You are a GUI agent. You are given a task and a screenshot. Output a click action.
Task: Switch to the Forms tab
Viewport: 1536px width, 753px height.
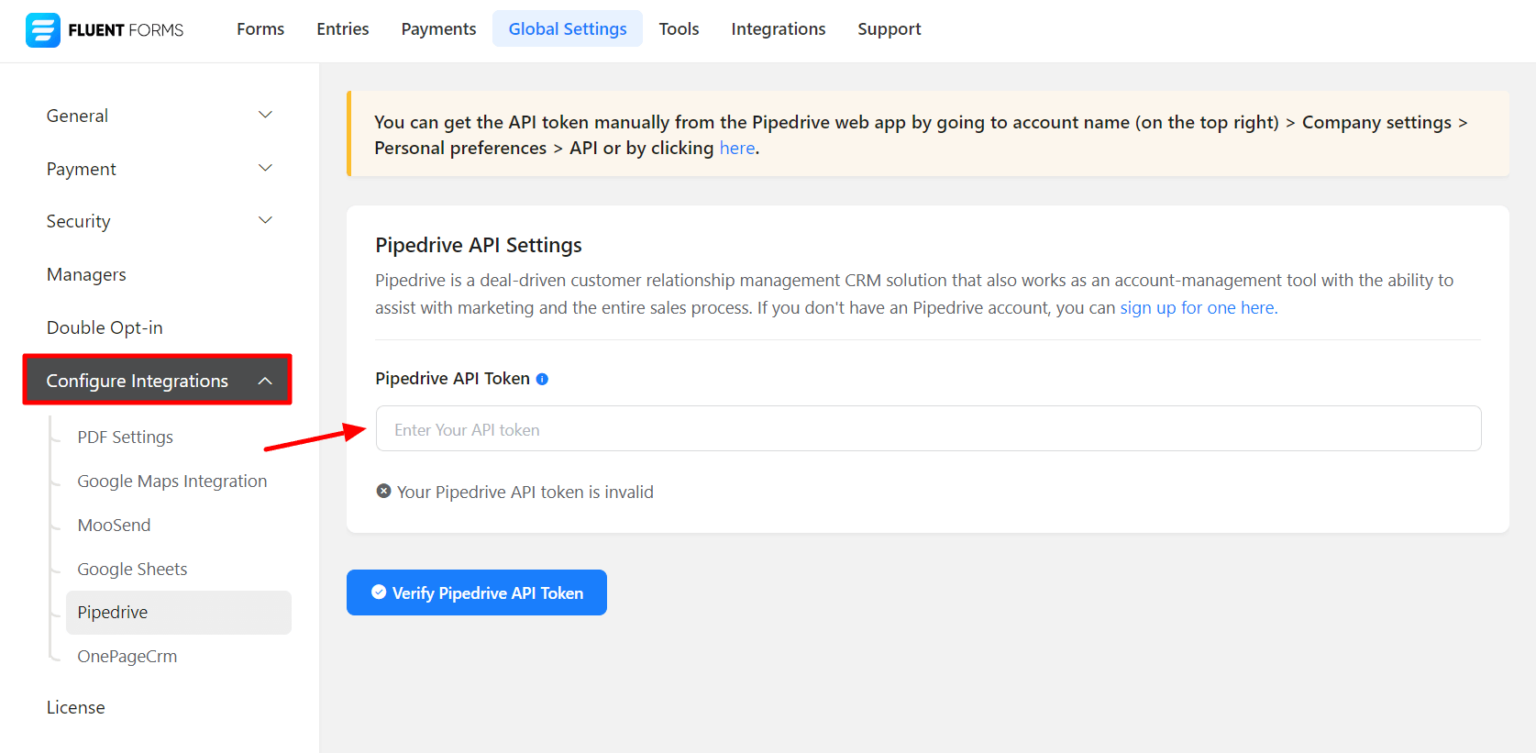260,29
